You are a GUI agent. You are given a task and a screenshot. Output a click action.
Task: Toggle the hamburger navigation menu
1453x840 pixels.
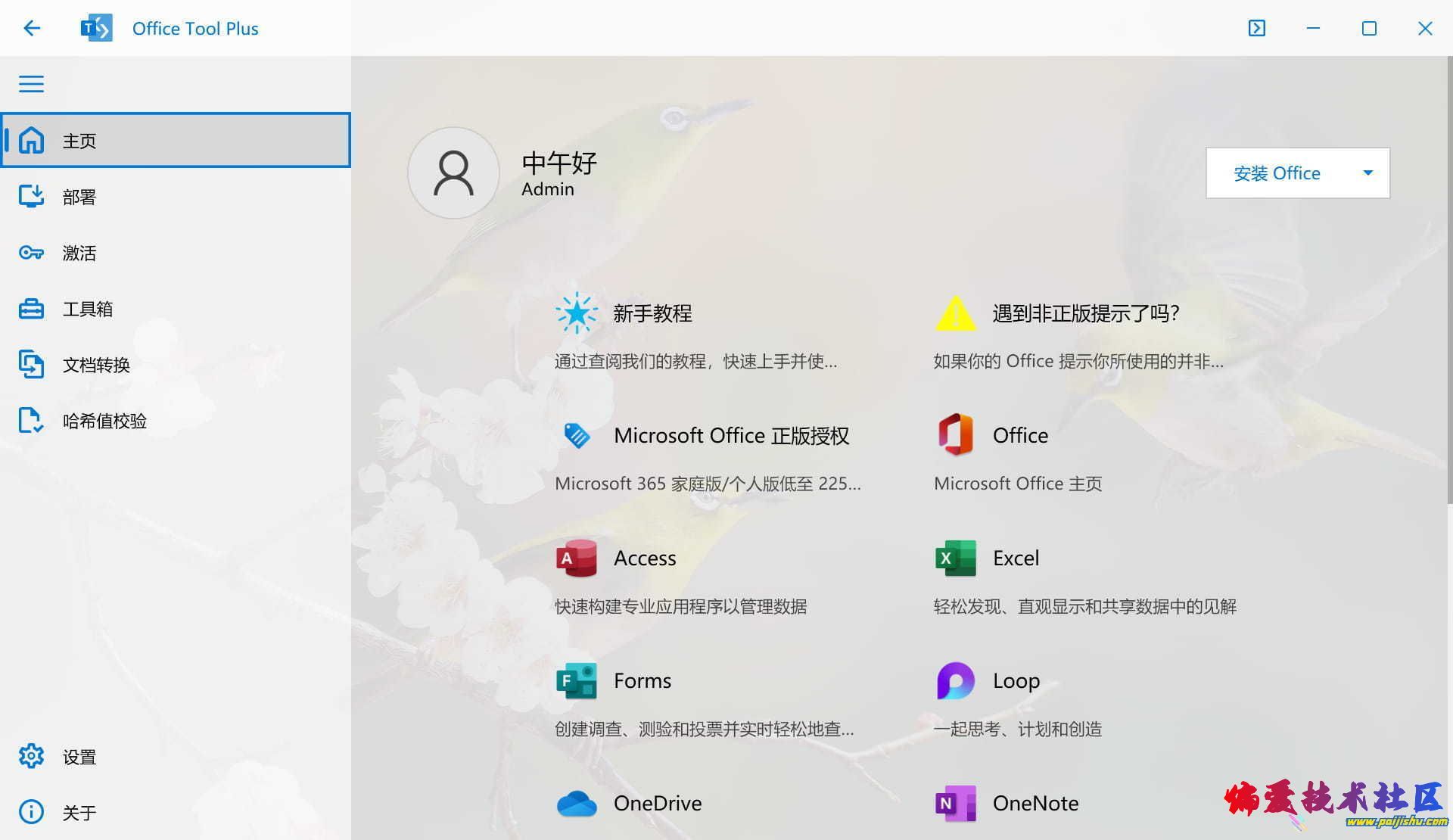click(x=31, y=83)
